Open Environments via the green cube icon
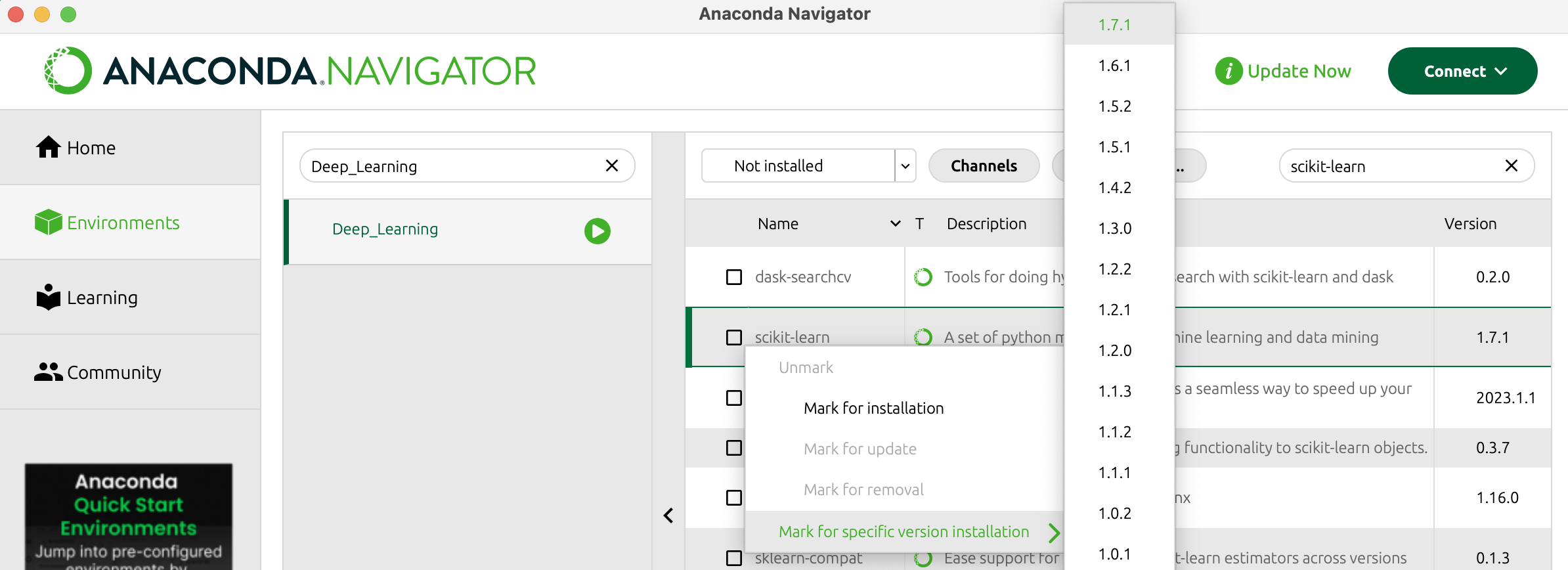1568x570 pixels. [x=48, y=223]
